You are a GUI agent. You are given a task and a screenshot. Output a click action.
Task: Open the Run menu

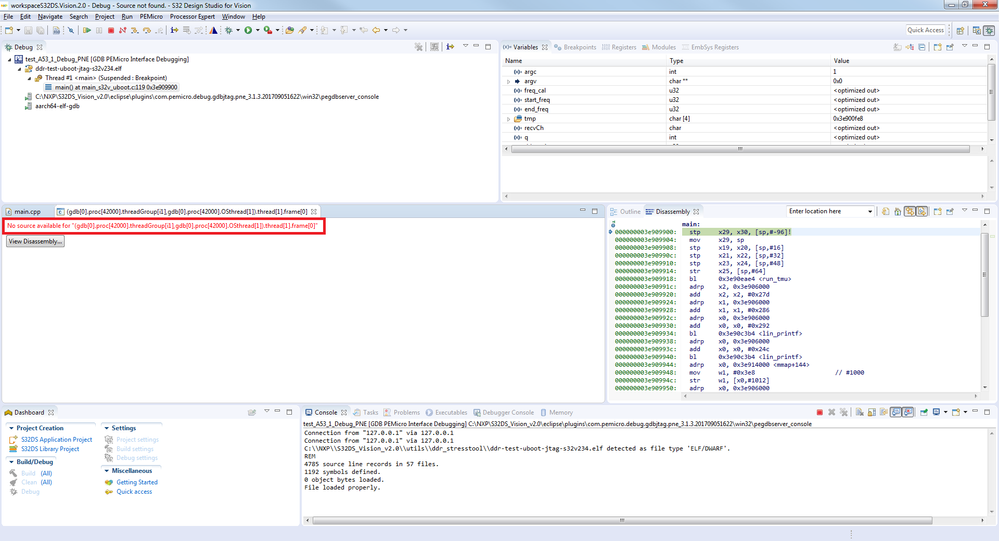click(127, 17)
